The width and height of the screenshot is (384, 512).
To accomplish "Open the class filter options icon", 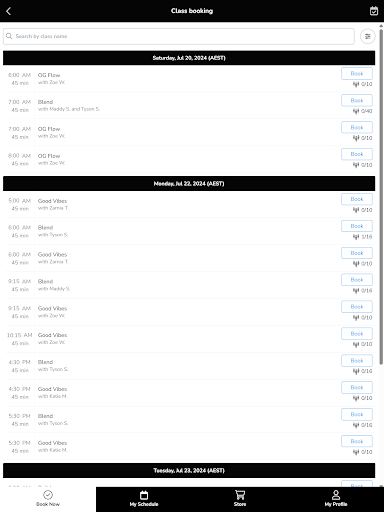I will (x=368, y=36).
